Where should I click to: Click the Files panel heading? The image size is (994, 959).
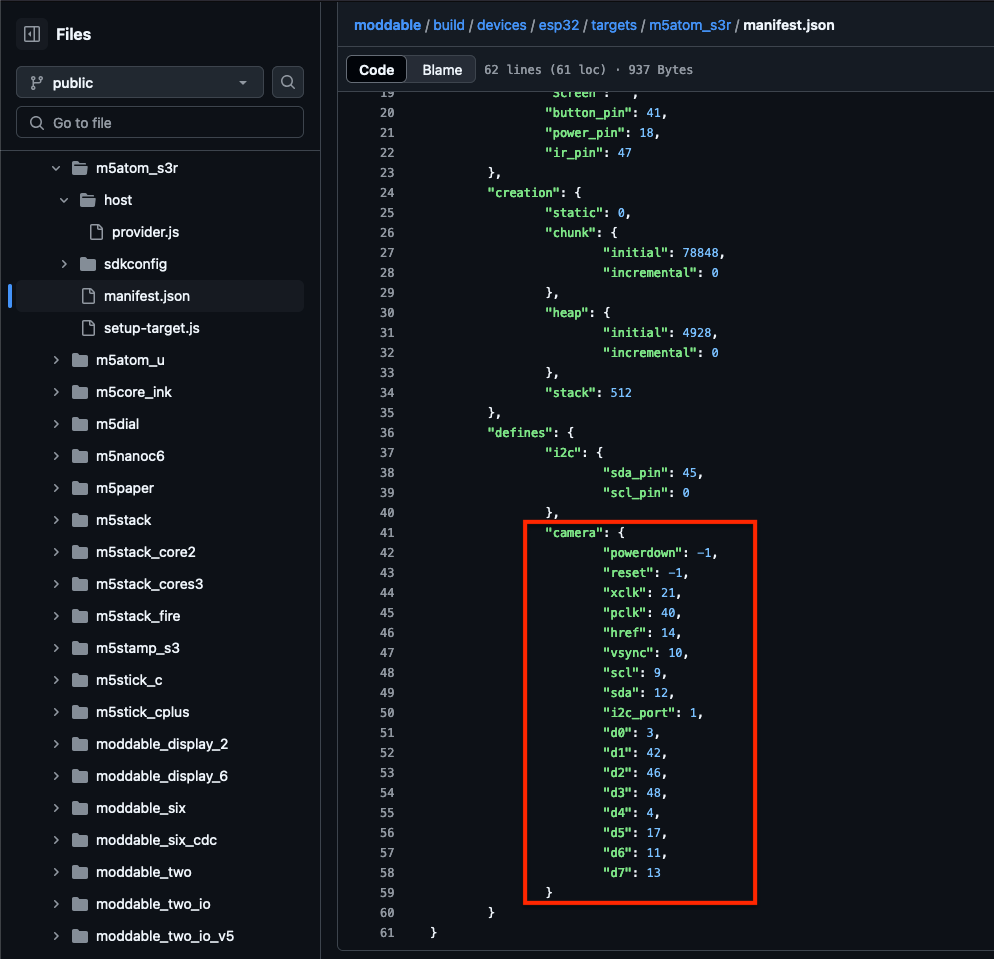click(74, 34)
